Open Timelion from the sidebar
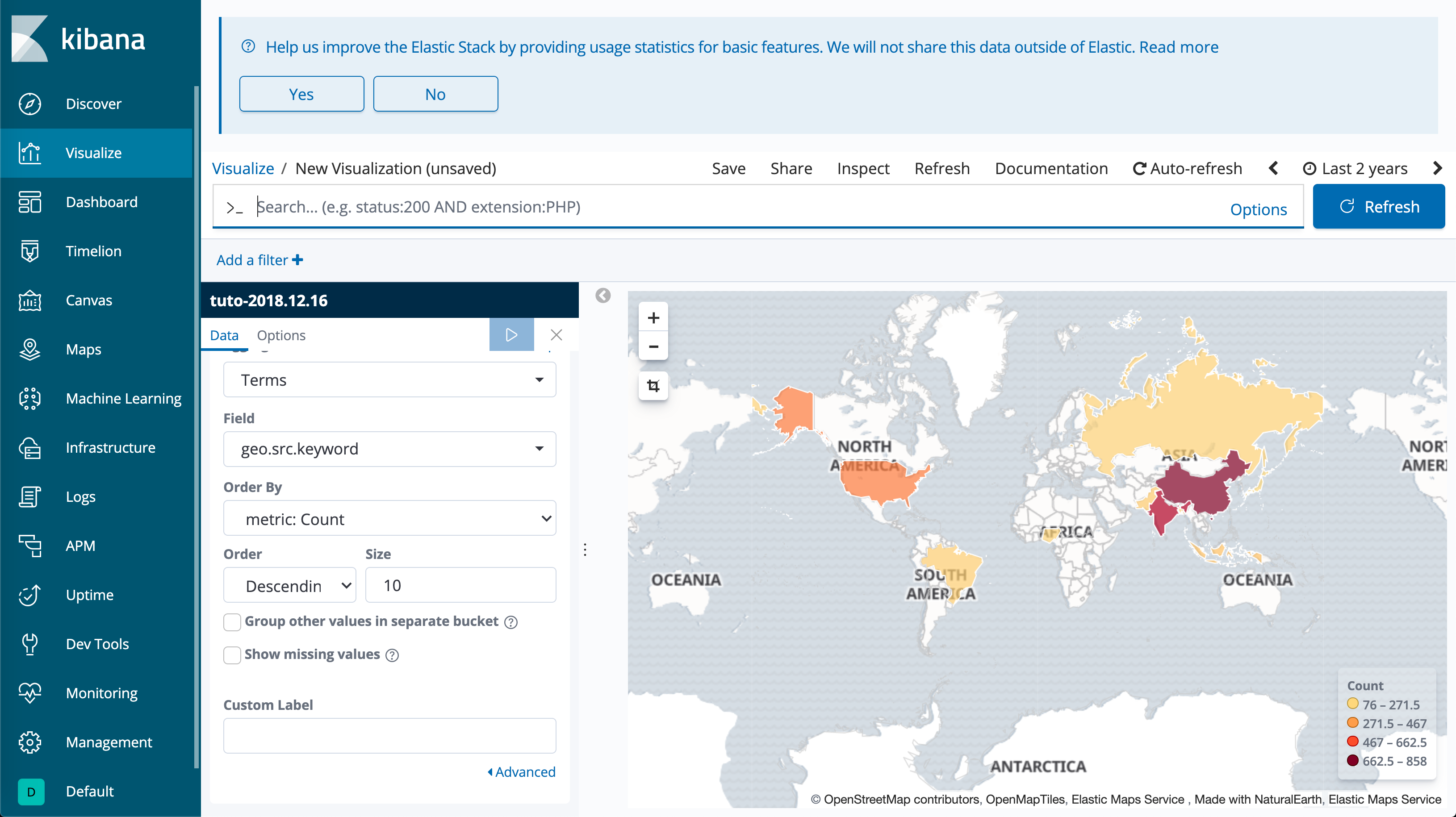The height and width of the screenshot is (817, 1456). tap(93, 251)
